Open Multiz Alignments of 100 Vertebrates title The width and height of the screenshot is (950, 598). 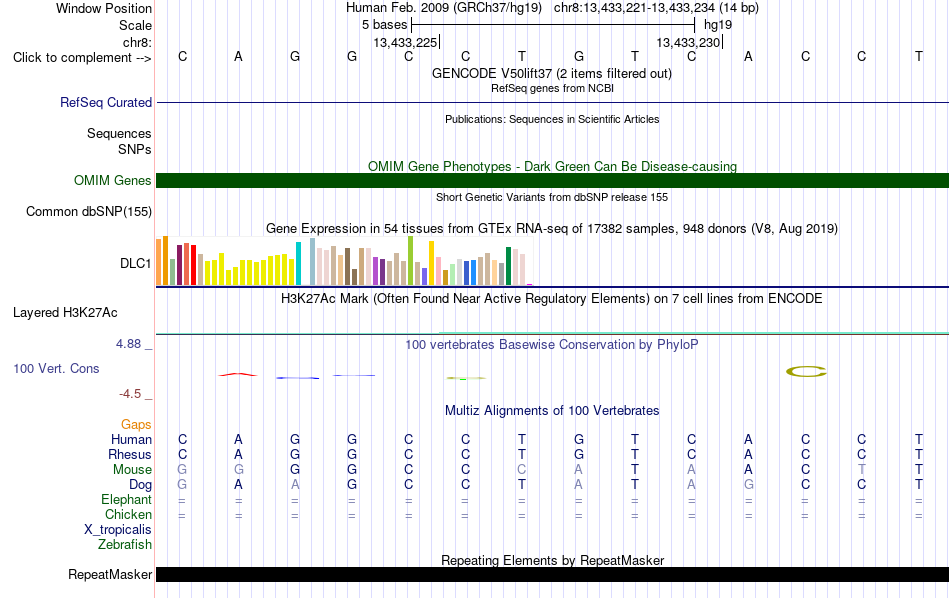coord(552,410)
